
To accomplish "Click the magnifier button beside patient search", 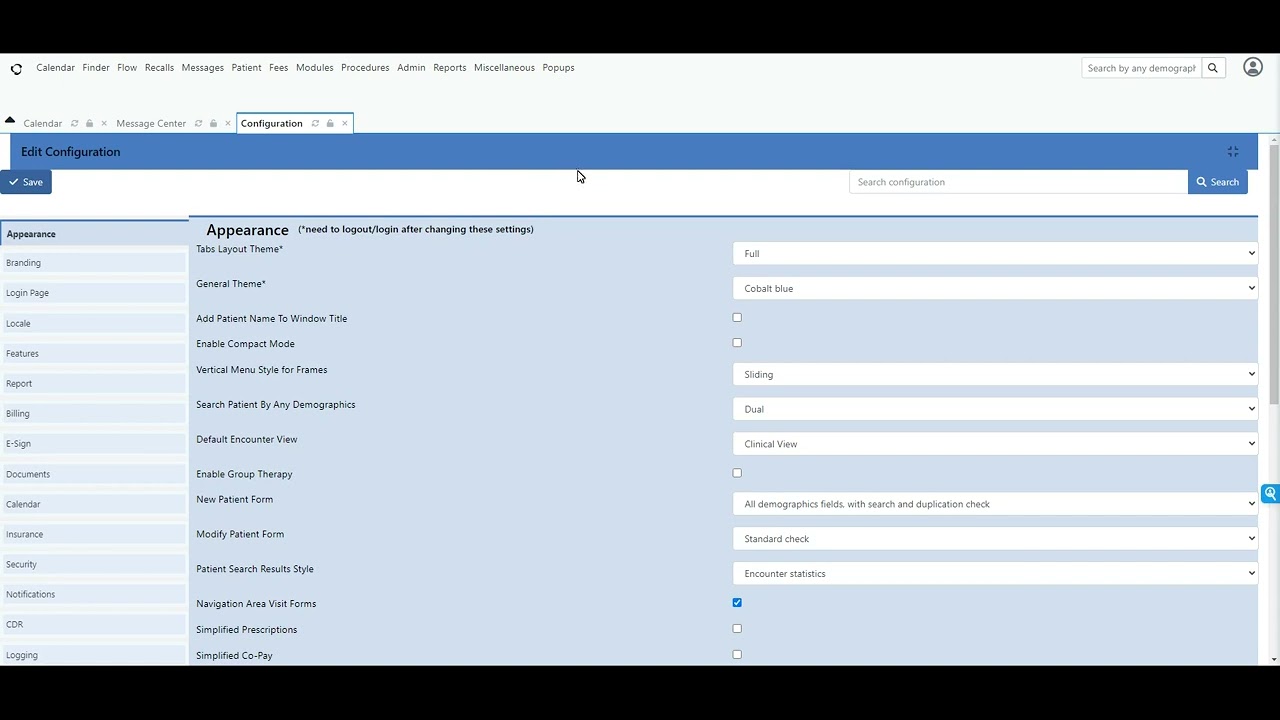I will click(1213, 68).
